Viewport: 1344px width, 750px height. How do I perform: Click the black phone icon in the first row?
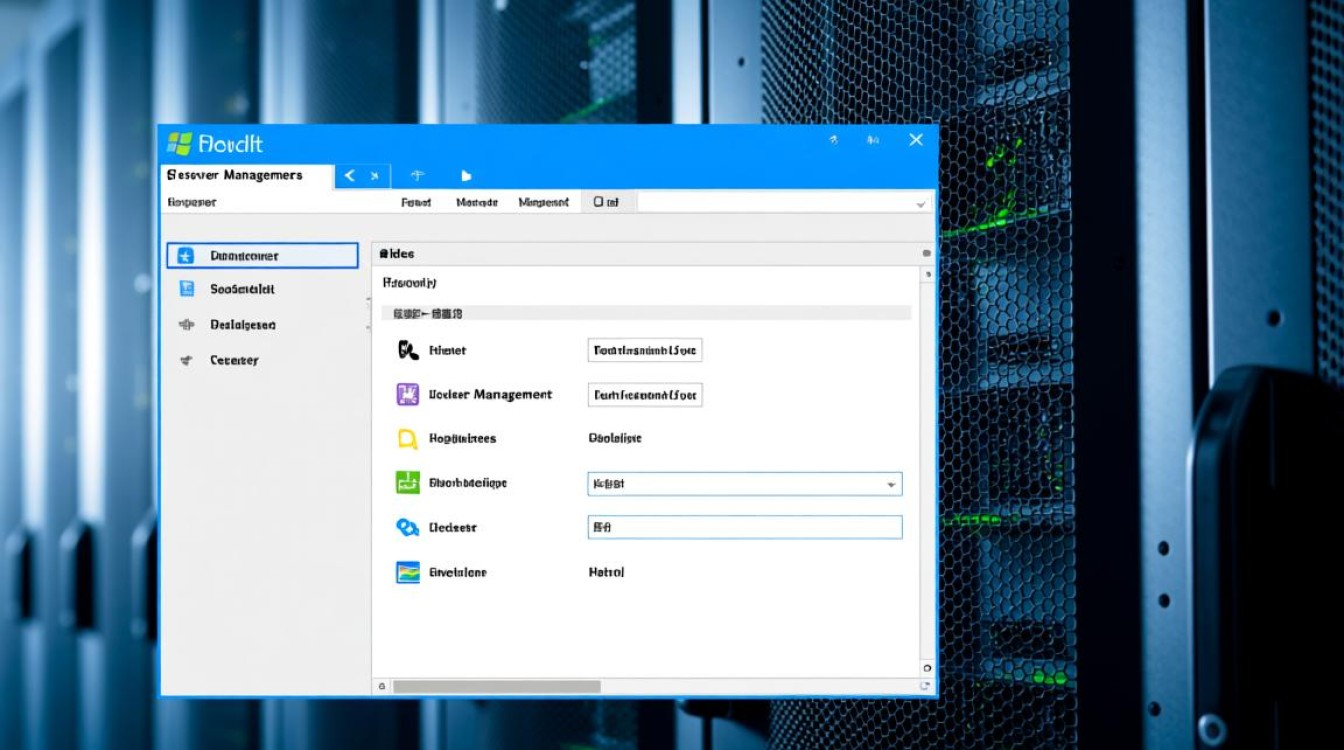[x=408, y=350]
